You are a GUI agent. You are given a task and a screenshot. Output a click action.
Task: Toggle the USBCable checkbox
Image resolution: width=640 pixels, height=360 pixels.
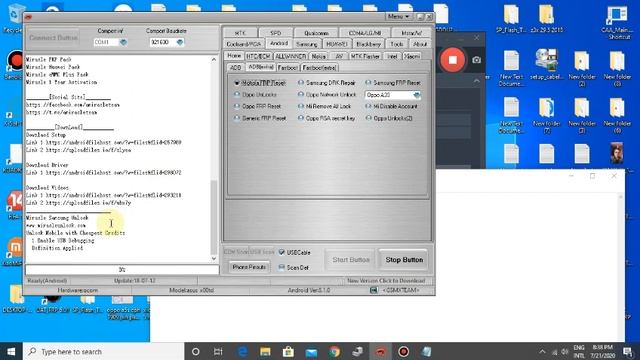pos(281,253)
